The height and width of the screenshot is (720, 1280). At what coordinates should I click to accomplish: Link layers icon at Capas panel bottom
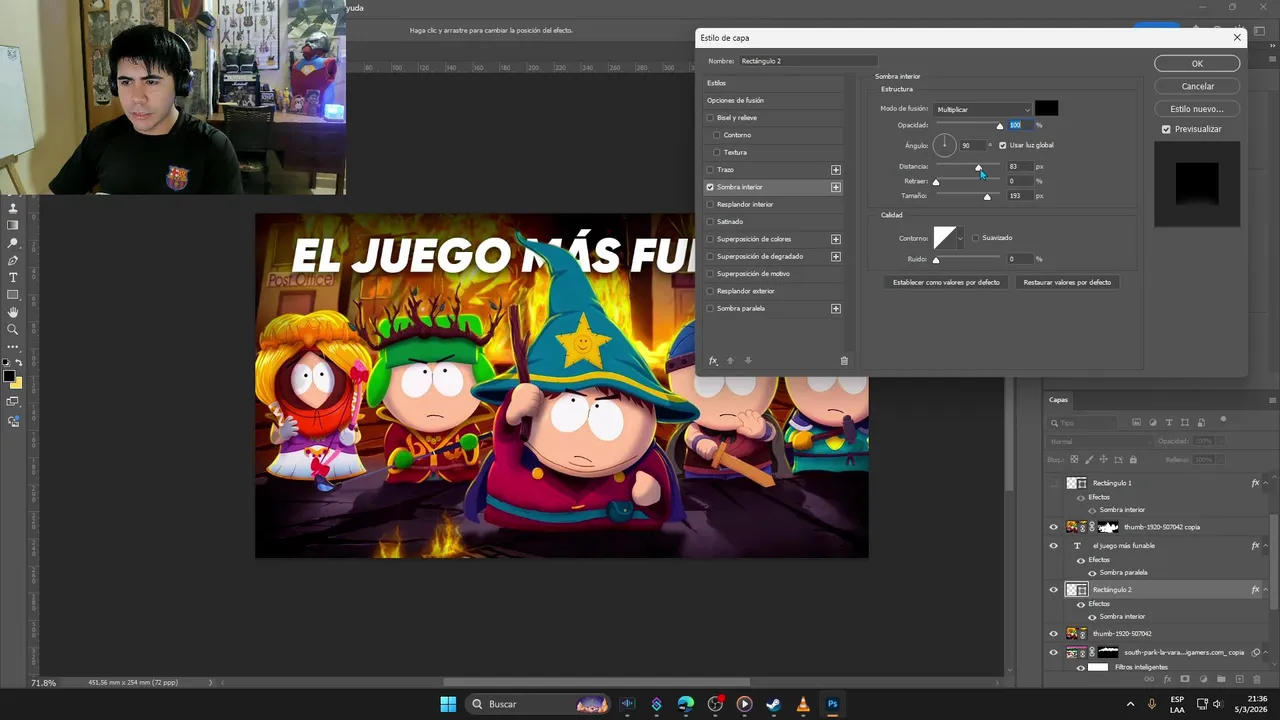(x=1149, y=680)
